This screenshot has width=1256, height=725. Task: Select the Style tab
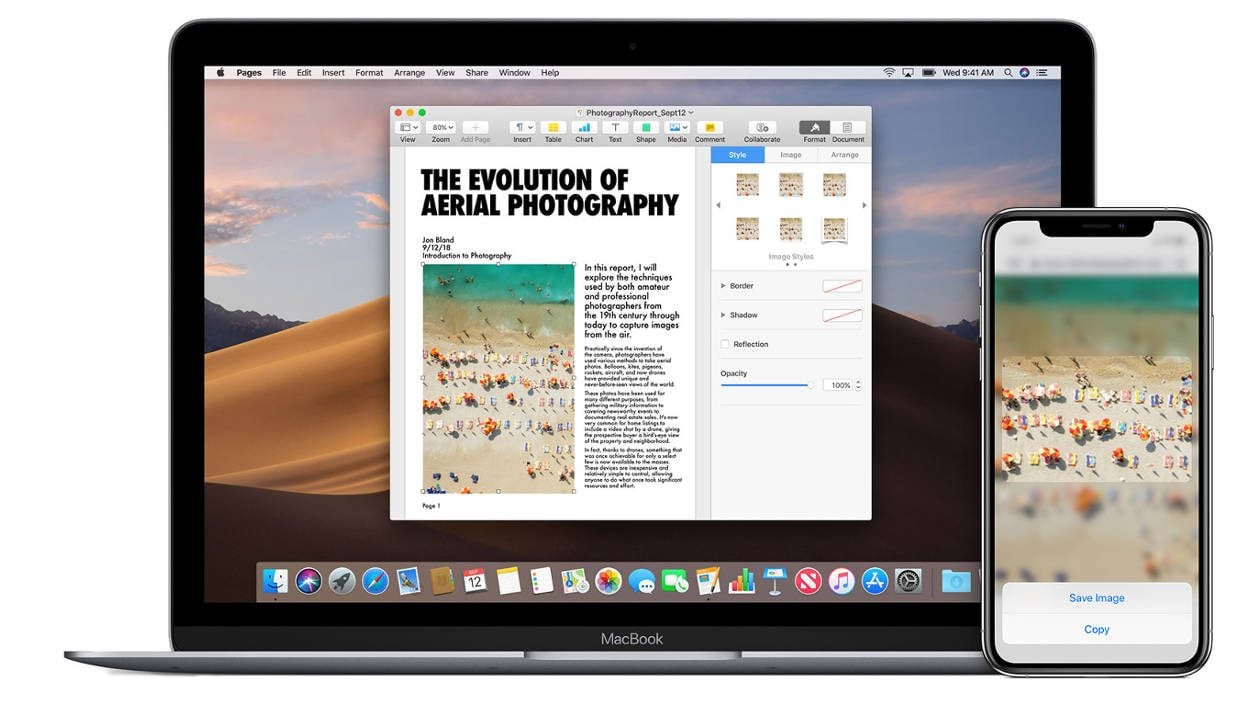[737, 155]
